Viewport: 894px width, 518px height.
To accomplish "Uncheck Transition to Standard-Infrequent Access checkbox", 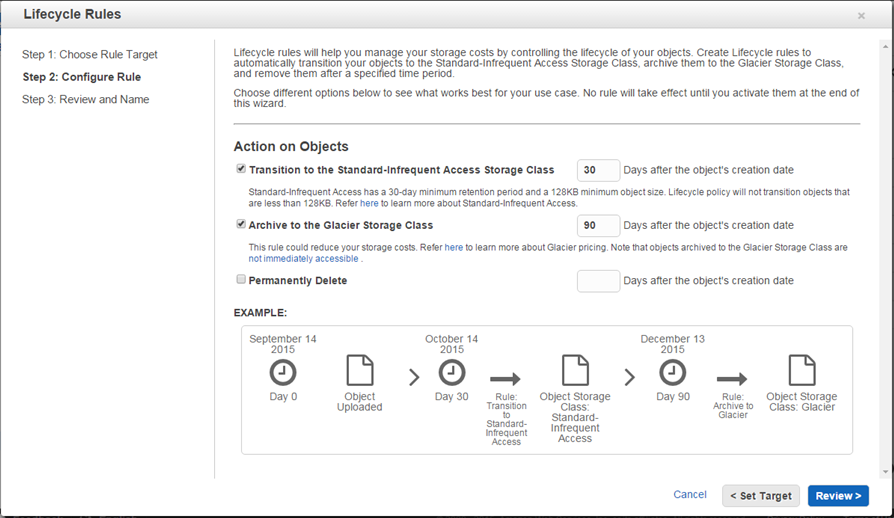I will pyautogui.click(x=241, y=169).
